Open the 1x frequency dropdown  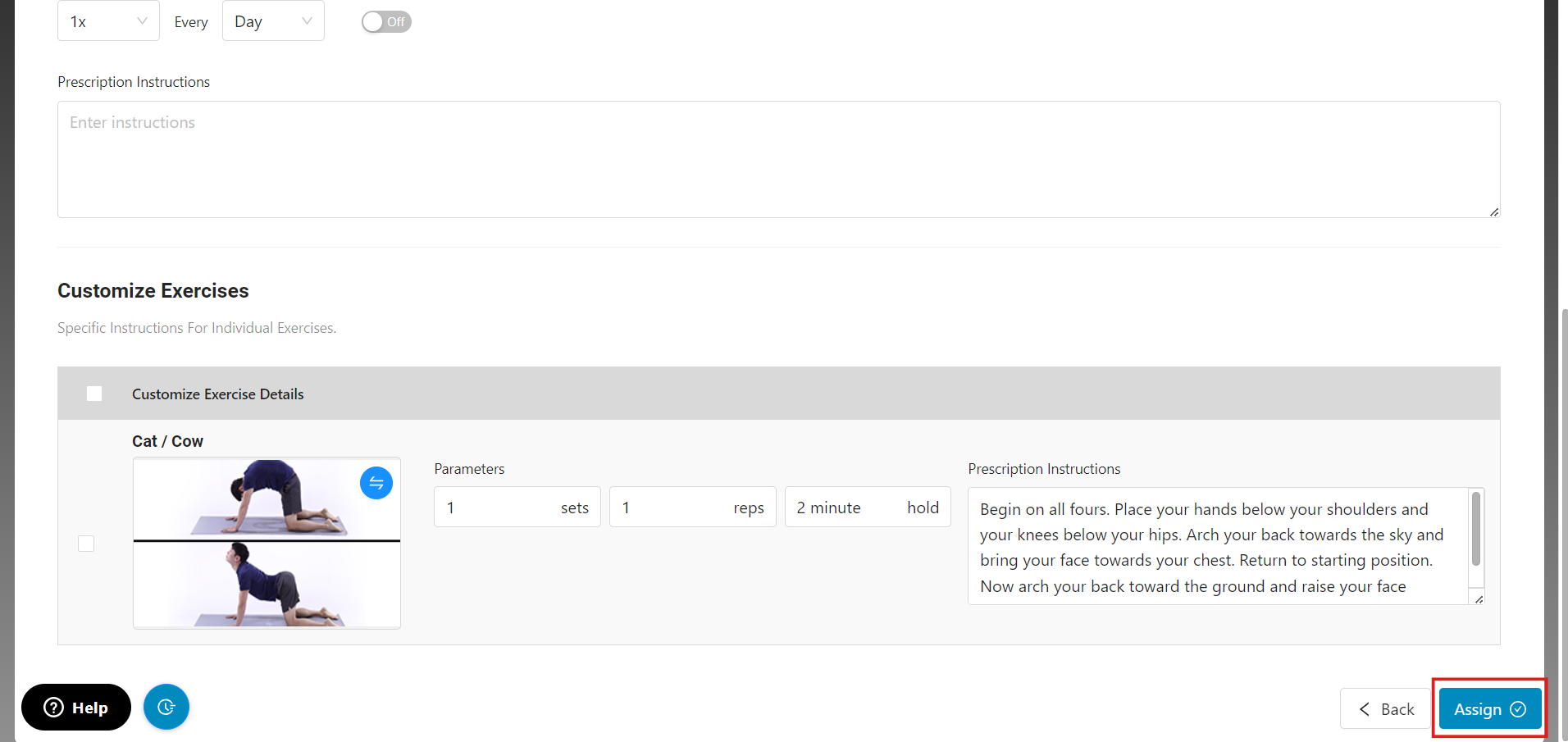[108, 21]
